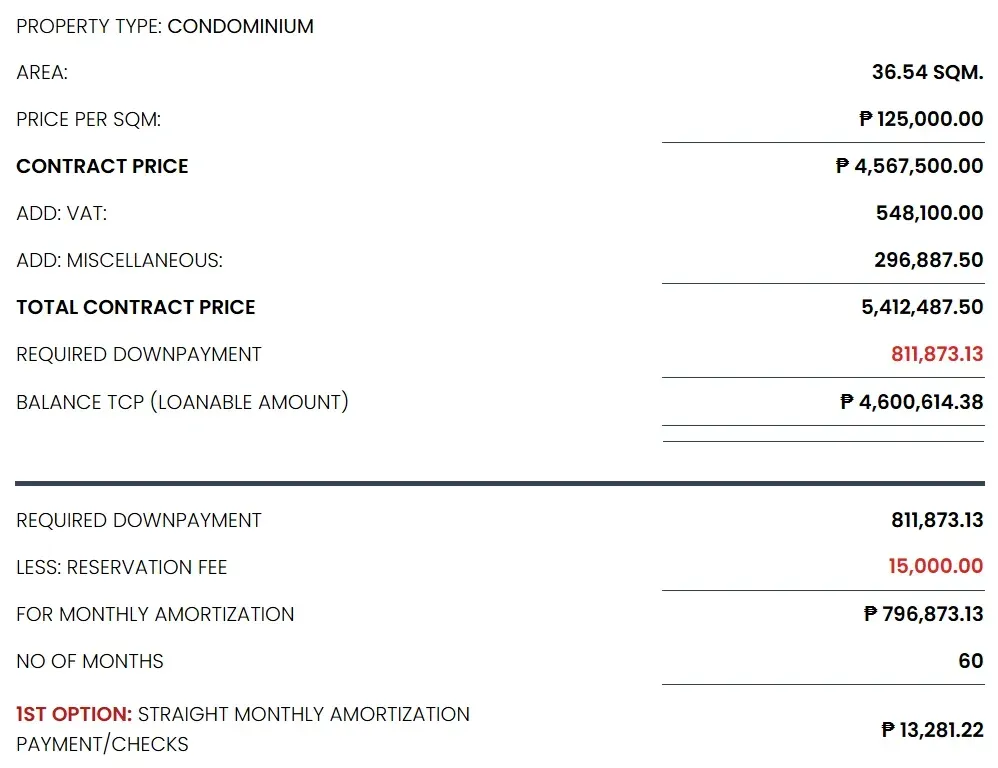Select the number of months value 60
Image resolution: width=998 pixels, height=768 pixels.
[x=971, y=660]
